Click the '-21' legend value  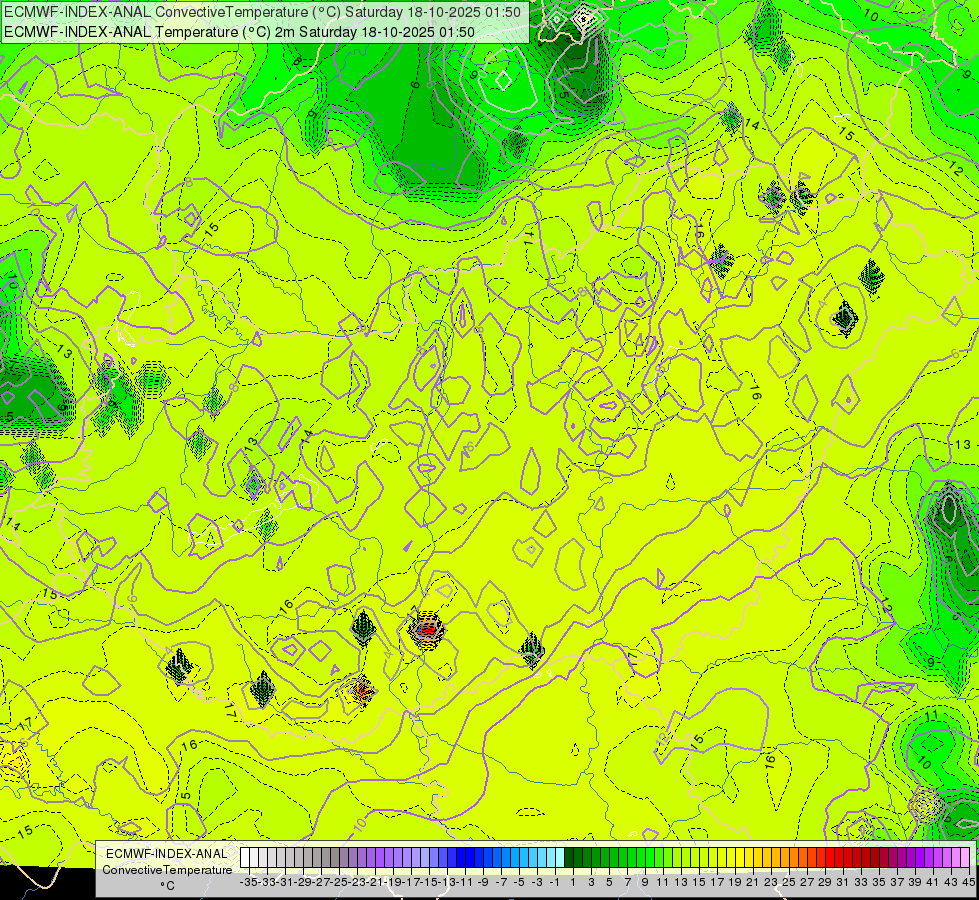click(375, 882)
